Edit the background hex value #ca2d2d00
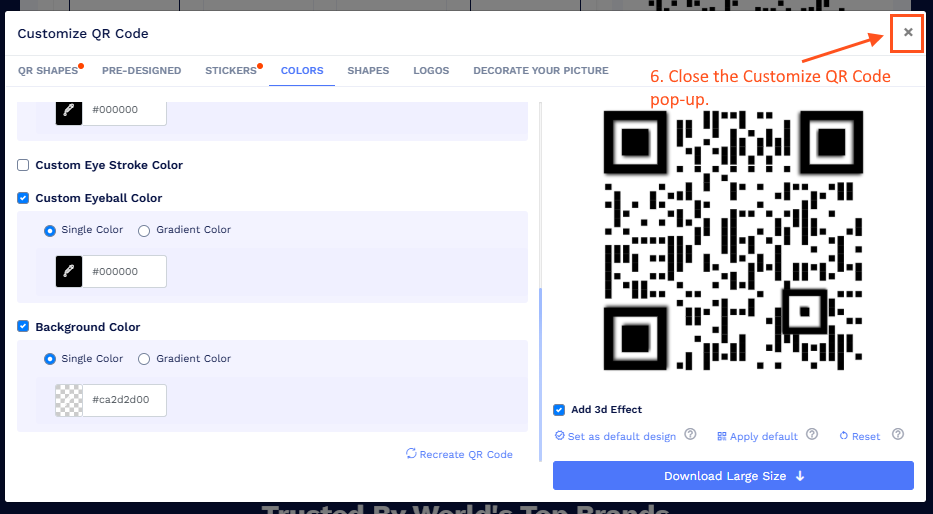This screenshot has height=514, width=933. coord(124,400)
